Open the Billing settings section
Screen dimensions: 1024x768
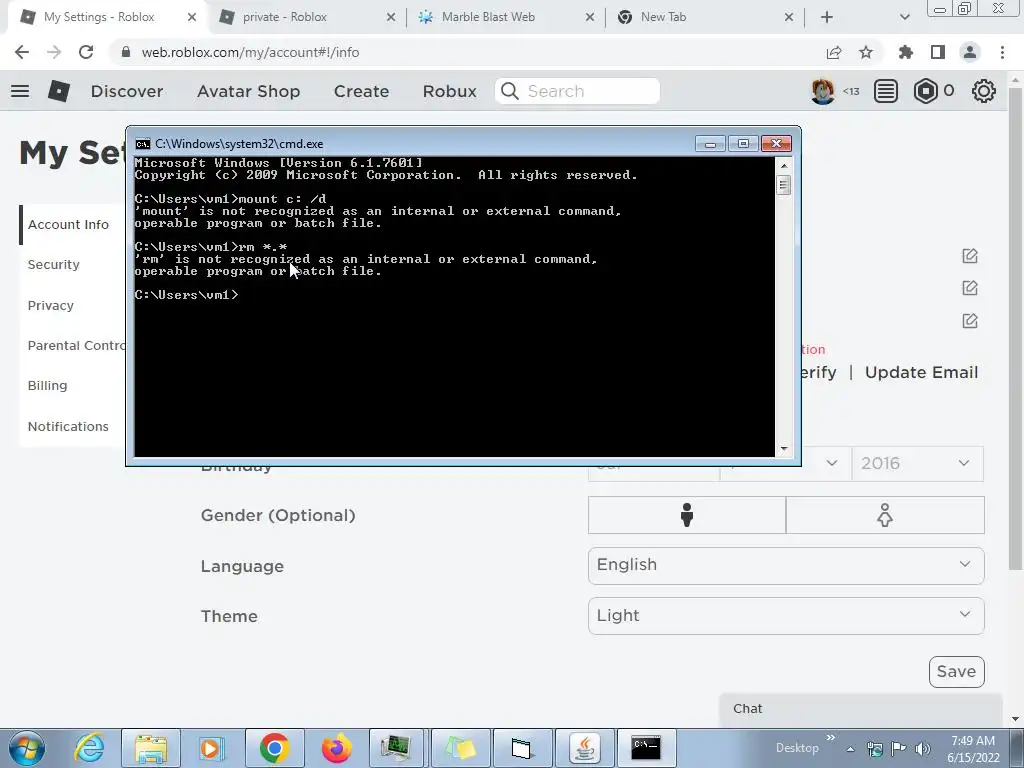(x=47, y=385)
